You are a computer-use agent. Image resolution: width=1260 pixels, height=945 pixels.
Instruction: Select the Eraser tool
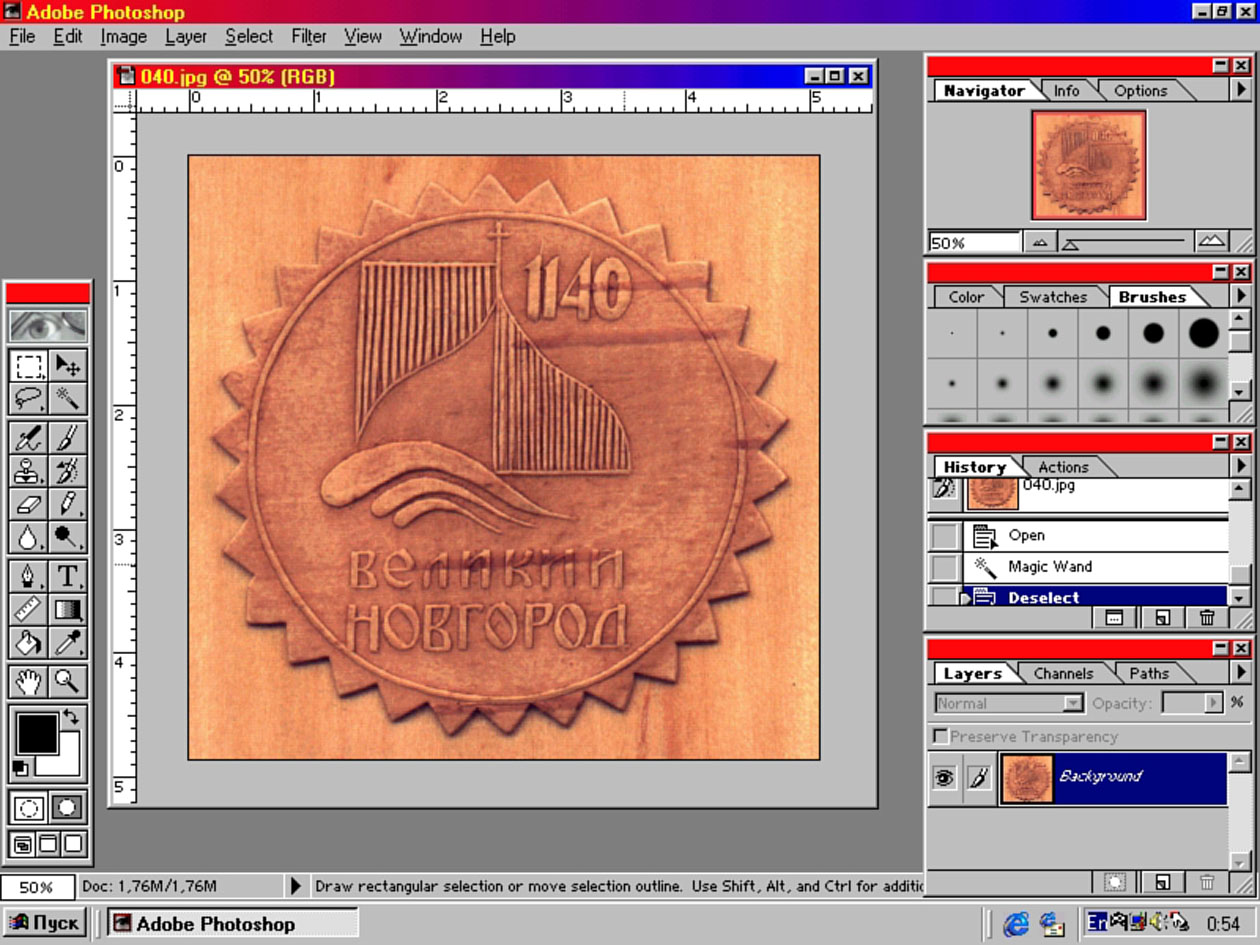(28, 503)
